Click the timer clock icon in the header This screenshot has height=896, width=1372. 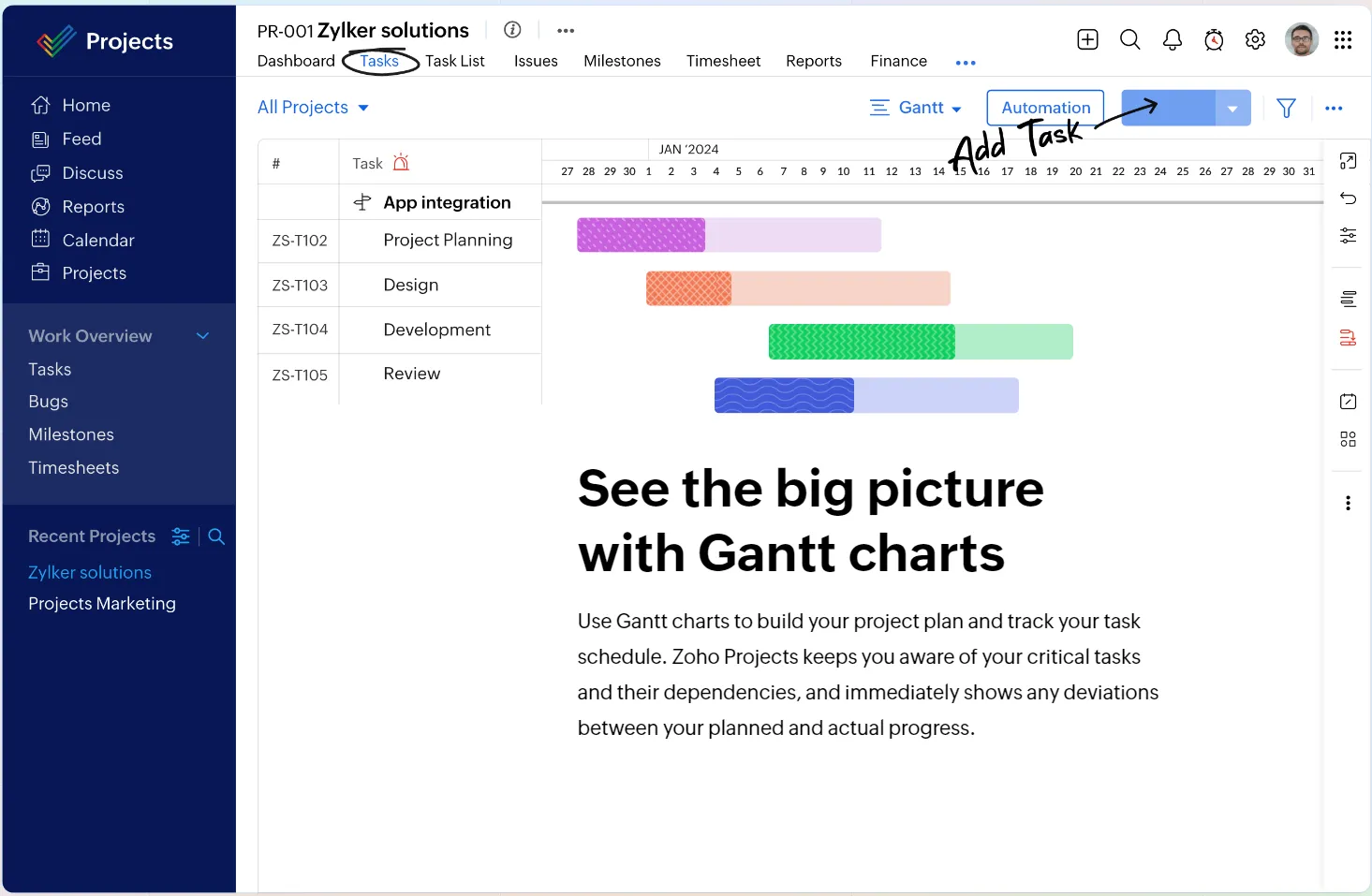point(1214,39)
